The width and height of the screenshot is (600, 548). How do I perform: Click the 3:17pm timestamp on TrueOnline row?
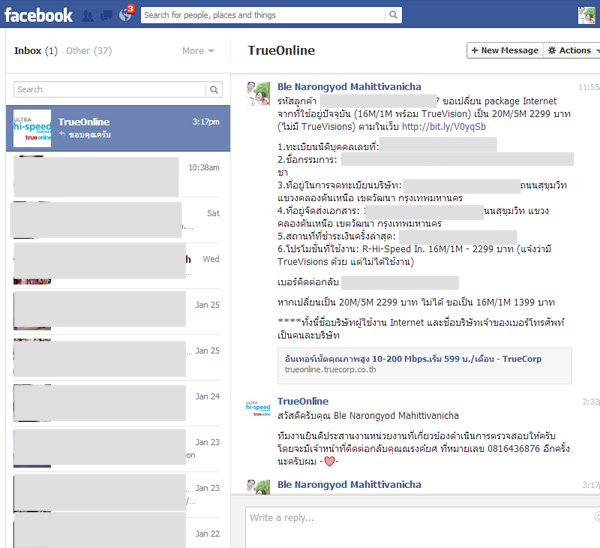point(206,122)
